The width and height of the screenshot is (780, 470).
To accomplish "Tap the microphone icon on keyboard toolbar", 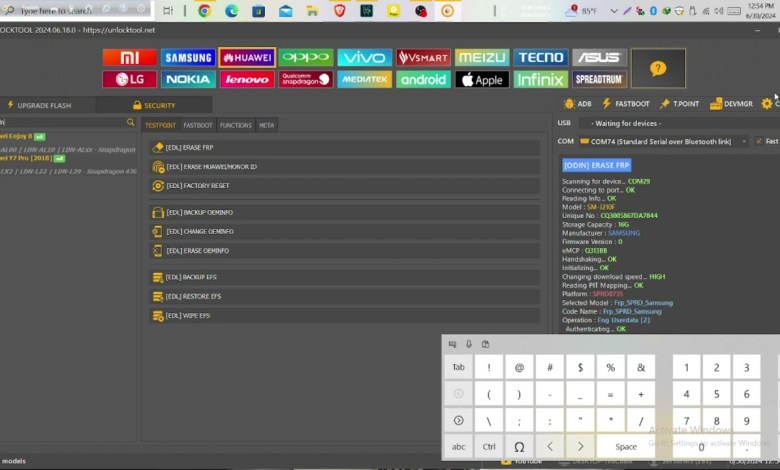I will click(469, 344).
